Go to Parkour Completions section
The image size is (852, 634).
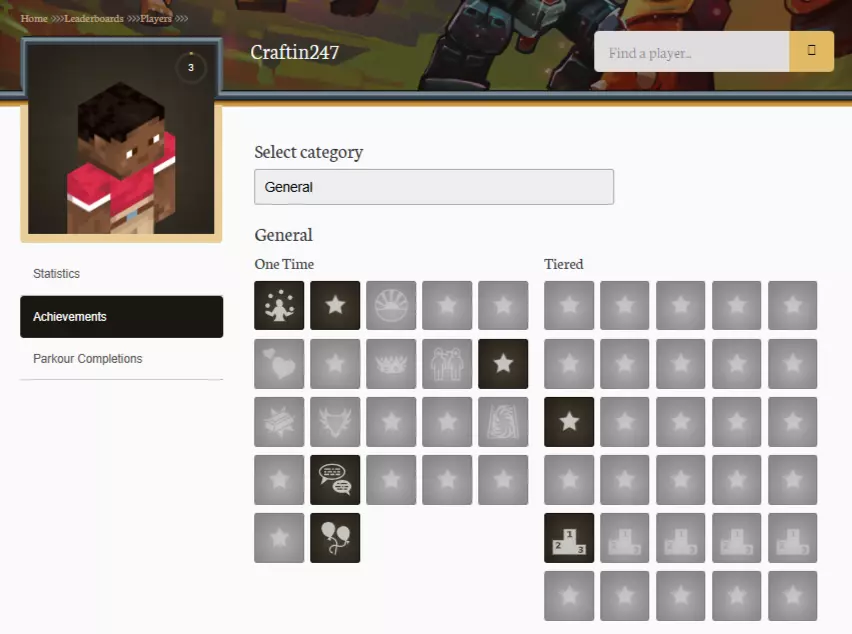click(x=88, y=359)
